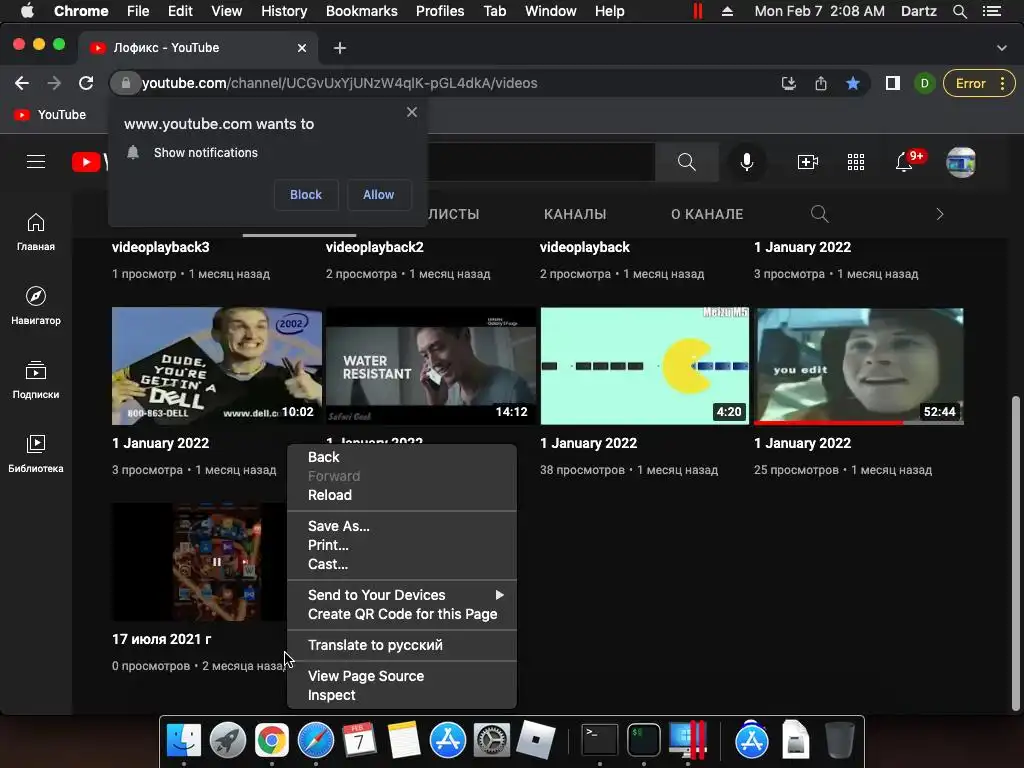Screen dimensions: 1024x768
Task: Open the videoplayback3 video title
Action: coord(161,247)
